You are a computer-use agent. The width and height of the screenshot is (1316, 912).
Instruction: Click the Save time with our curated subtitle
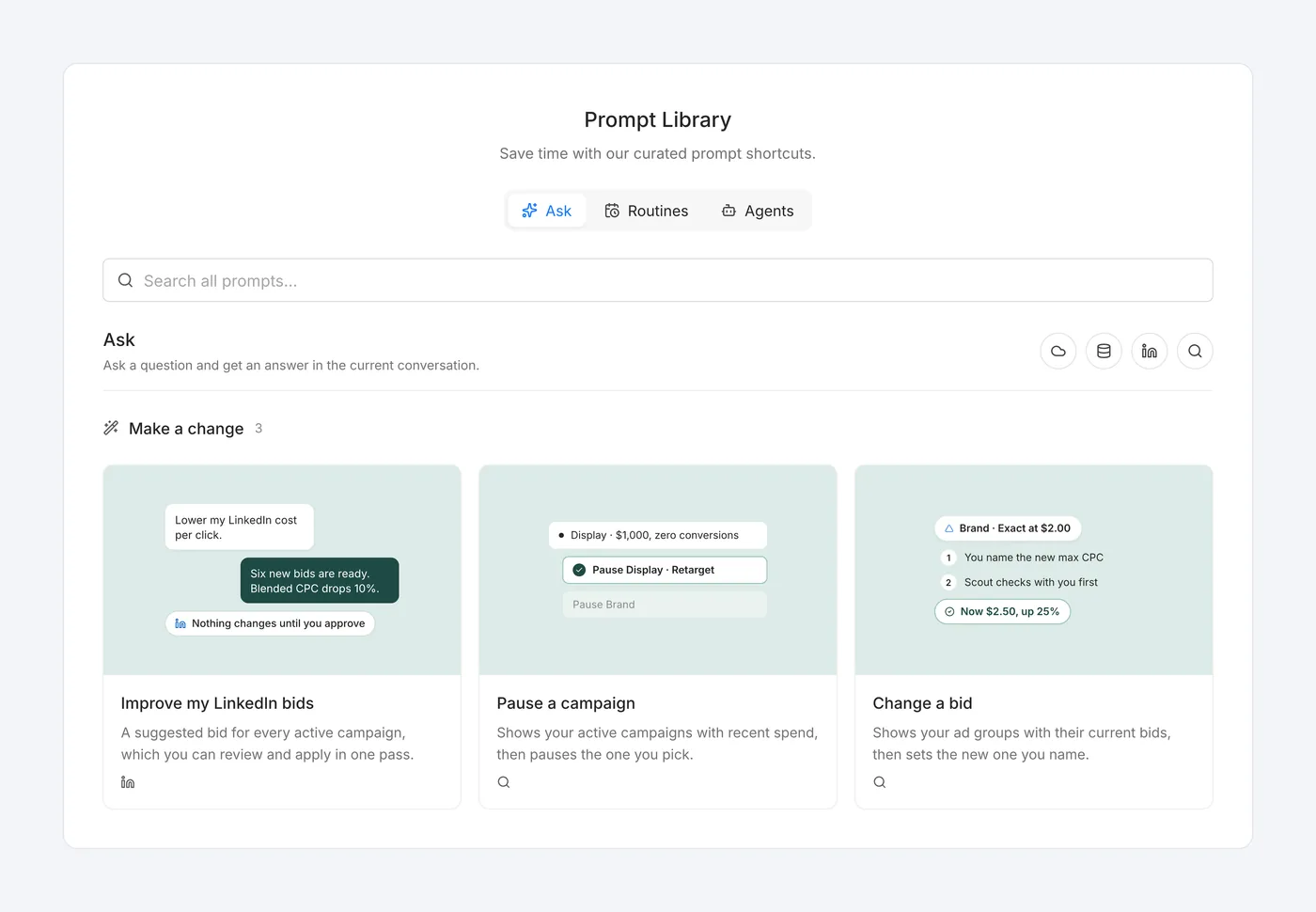click(658, 153)
